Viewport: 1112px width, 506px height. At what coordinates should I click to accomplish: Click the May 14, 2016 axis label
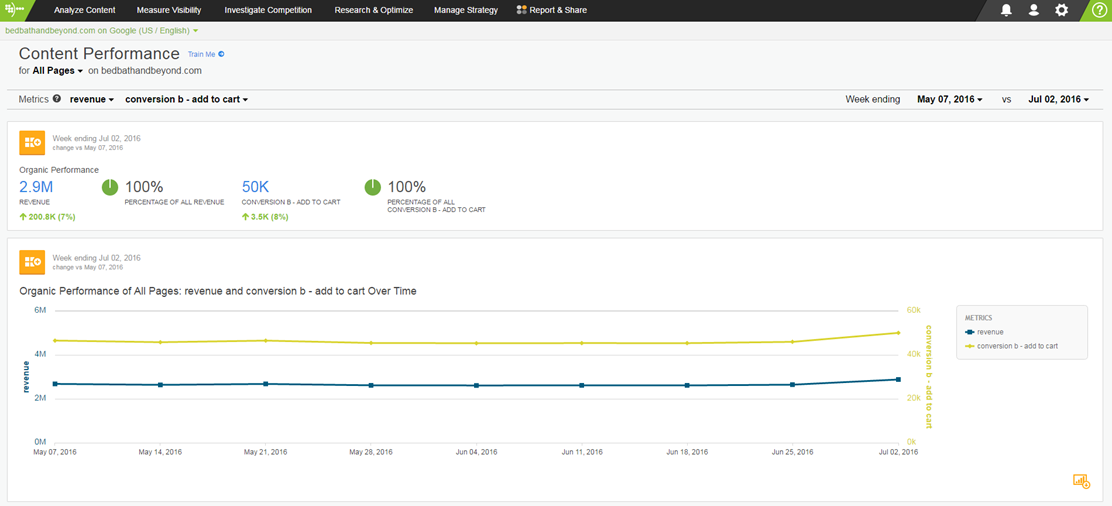coord(160,451)
